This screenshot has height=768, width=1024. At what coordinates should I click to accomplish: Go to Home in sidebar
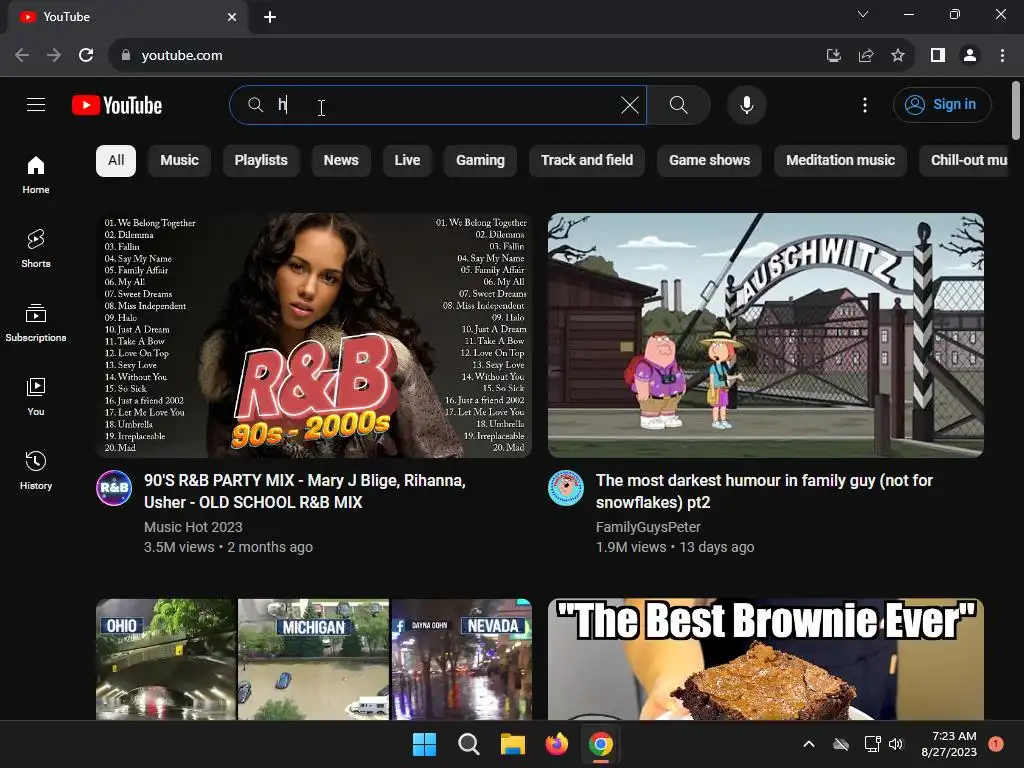pos(36,174)
